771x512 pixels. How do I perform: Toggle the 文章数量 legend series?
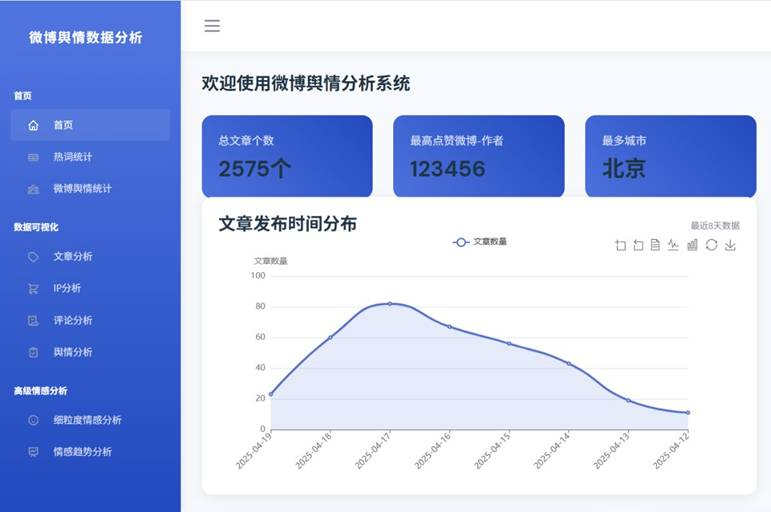[x=479, y=242]
